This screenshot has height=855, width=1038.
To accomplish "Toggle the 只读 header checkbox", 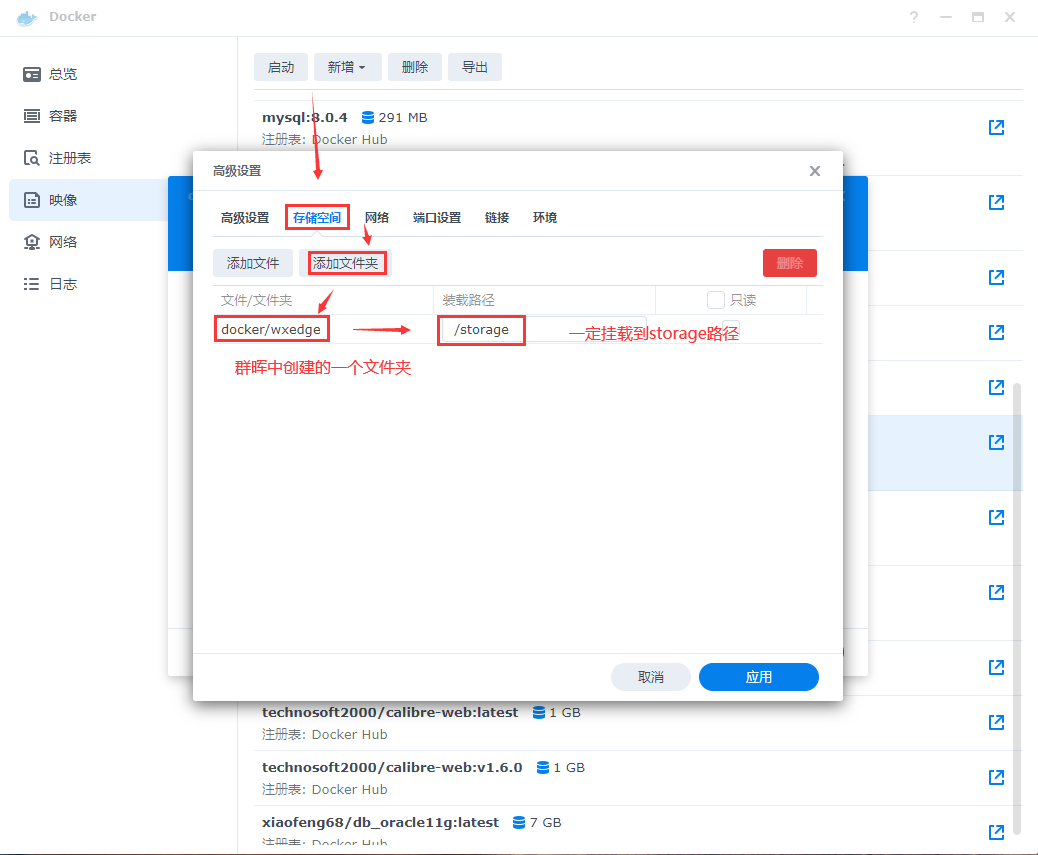I will (716, 300).
